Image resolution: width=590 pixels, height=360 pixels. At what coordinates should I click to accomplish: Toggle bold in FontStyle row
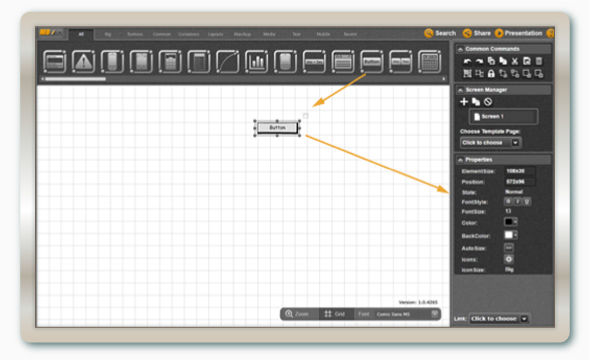[x=508, y=202]
